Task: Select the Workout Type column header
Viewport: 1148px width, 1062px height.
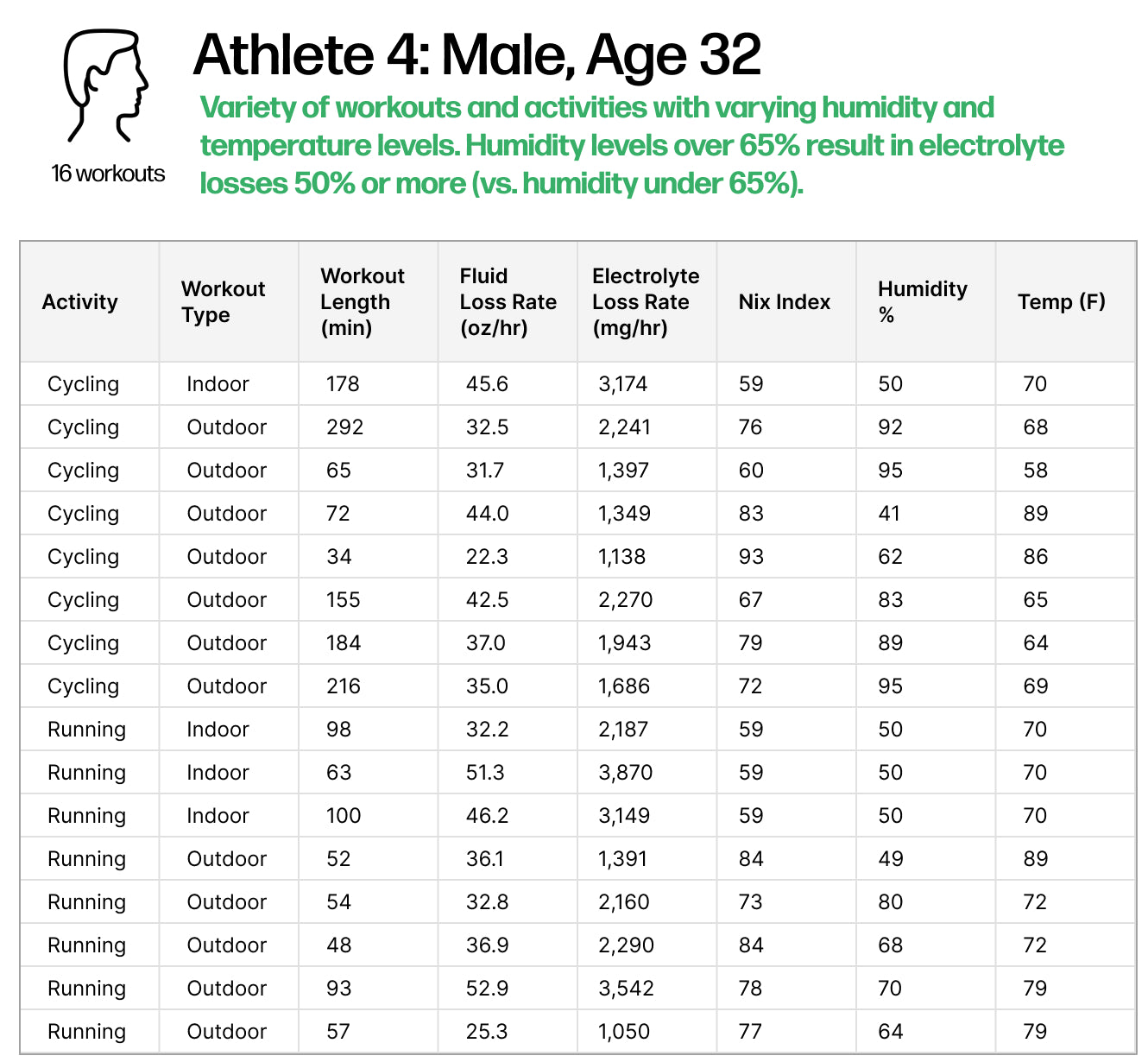Action: (x=223, y=302)
